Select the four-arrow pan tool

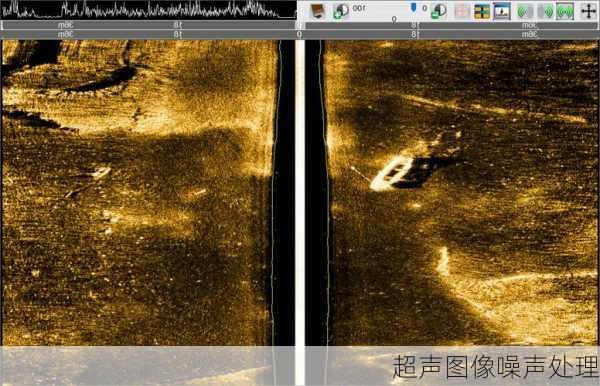point(588,11)
